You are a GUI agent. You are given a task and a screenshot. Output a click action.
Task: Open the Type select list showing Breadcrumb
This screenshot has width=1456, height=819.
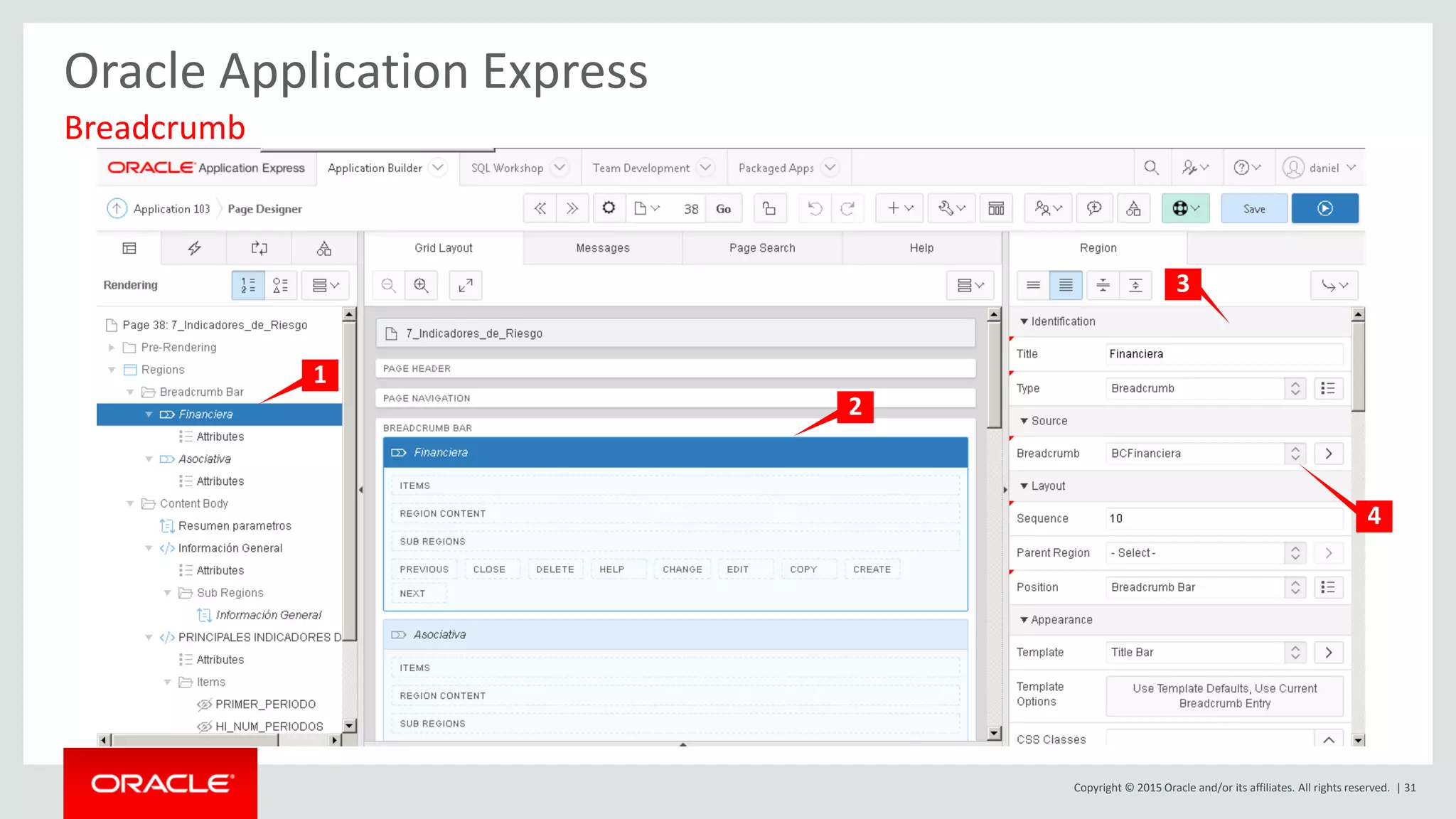(x=1206, y=388)
